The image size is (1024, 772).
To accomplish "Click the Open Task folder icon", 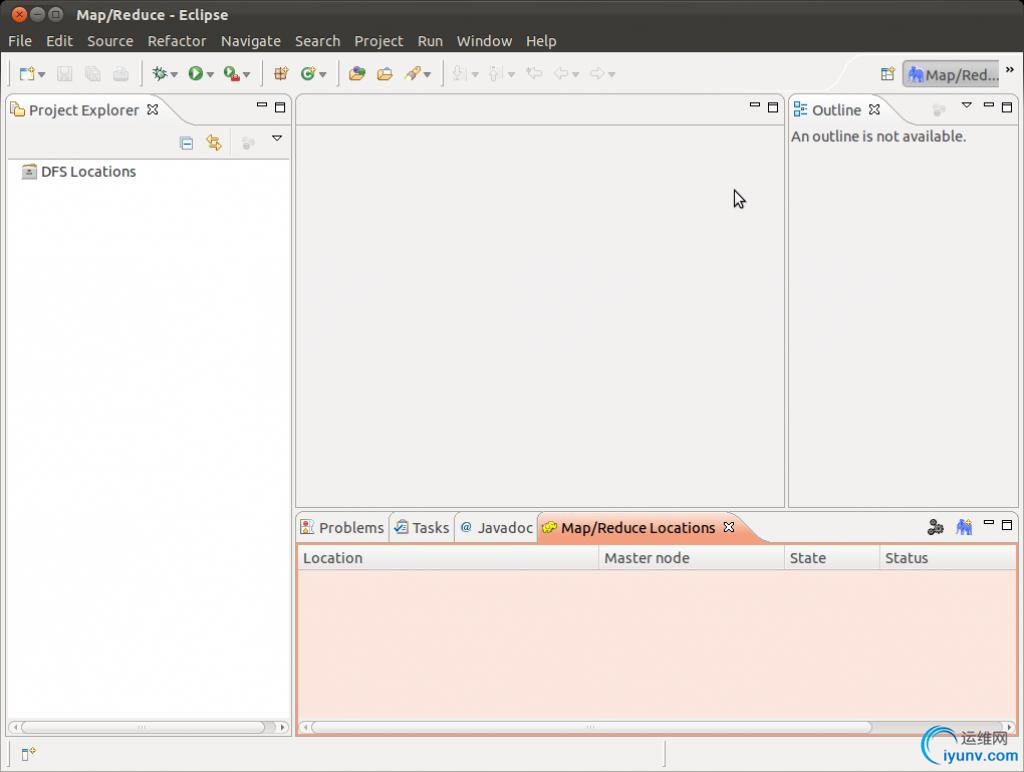I will point(385,73).
